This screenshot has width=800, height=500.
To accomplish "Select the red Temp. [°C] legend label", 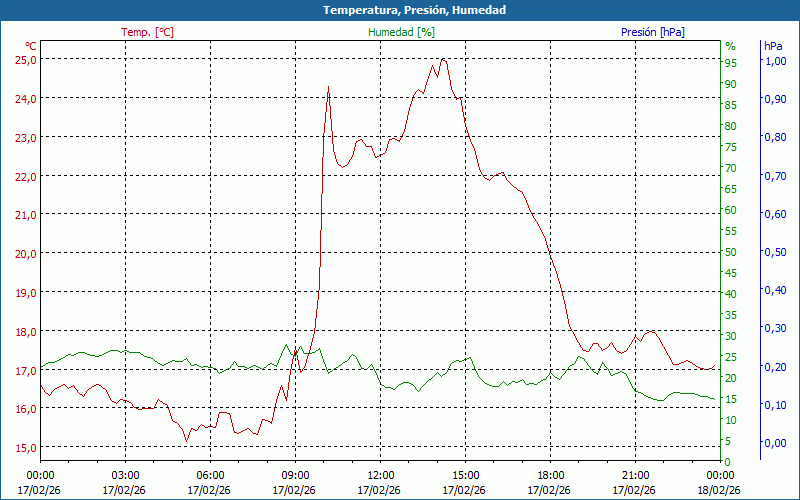I will (x=147, y=32).
